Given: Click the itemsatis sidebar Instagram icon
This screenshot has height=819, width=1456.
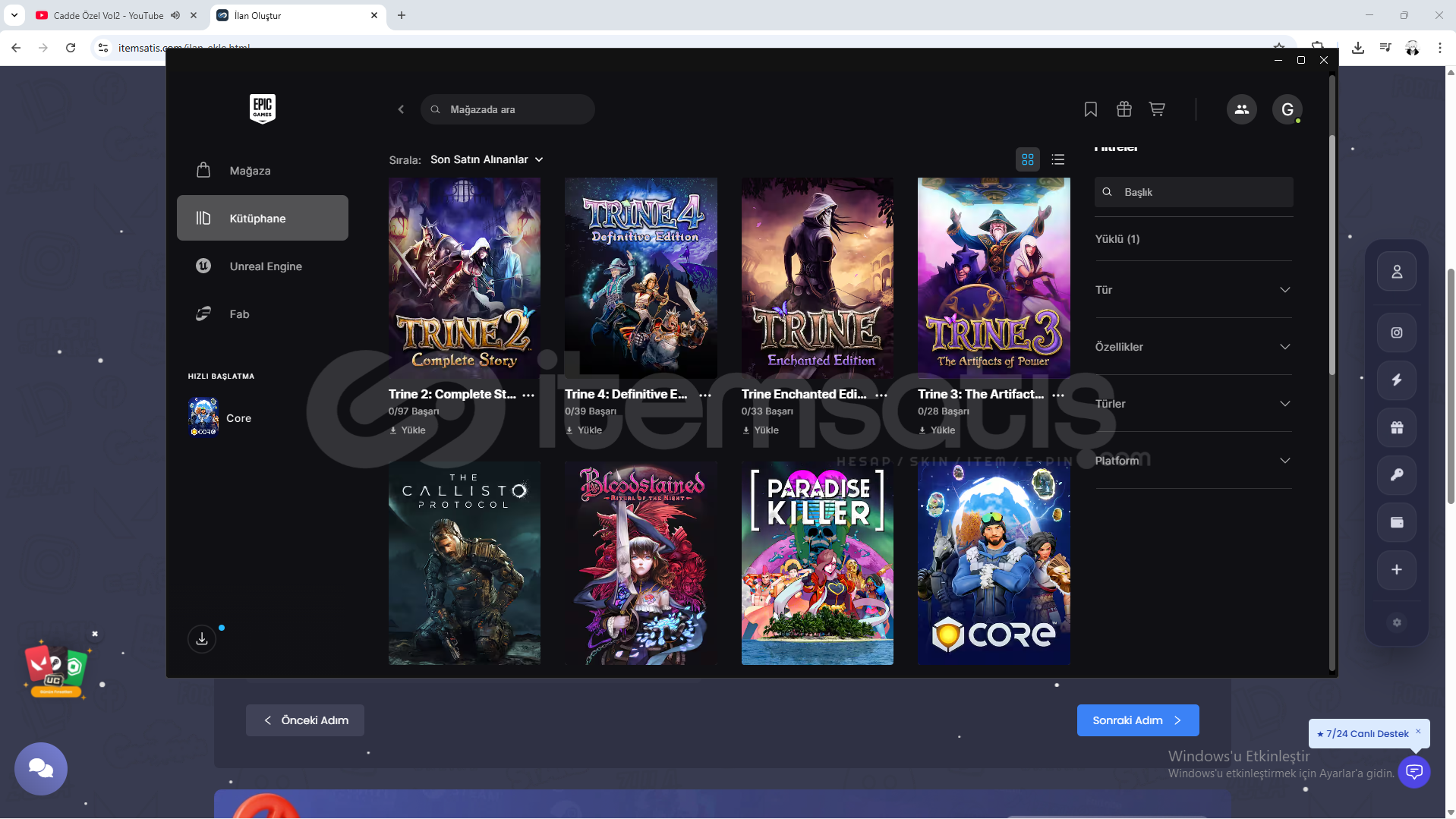Looking at the screenshot, I should (x=1397, y=332).
